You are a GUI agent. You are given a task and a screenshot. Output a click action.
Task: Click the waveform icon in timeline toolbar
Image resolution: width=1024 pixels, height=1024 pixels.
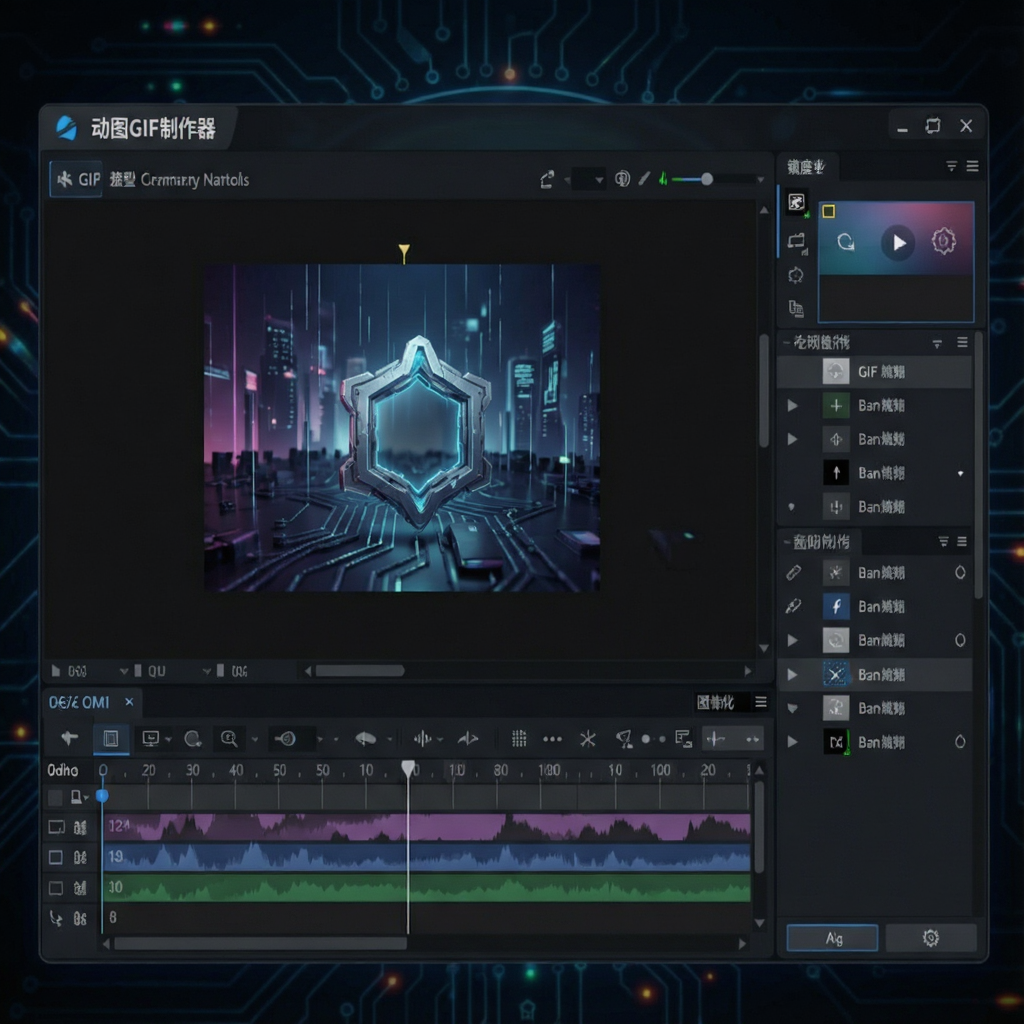pos(423,739)
